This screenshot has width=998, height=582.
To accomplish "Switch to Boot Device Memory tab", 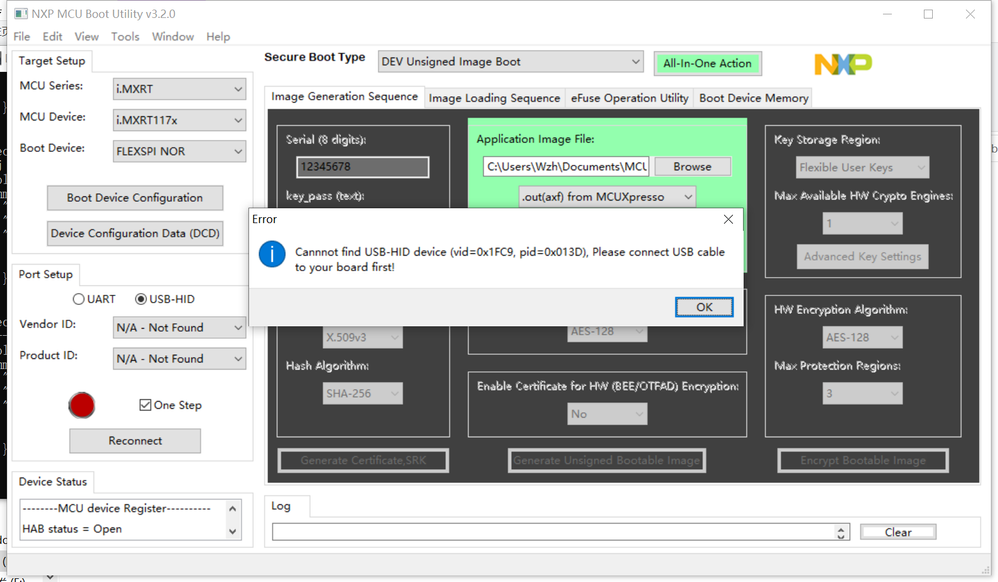I will pos(754,98).
